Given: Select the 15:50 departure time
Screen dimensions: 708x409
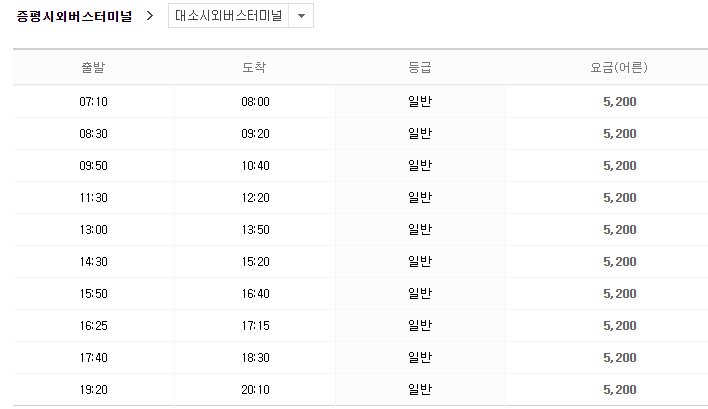Looking at the screenshot, I should point(93,294).
